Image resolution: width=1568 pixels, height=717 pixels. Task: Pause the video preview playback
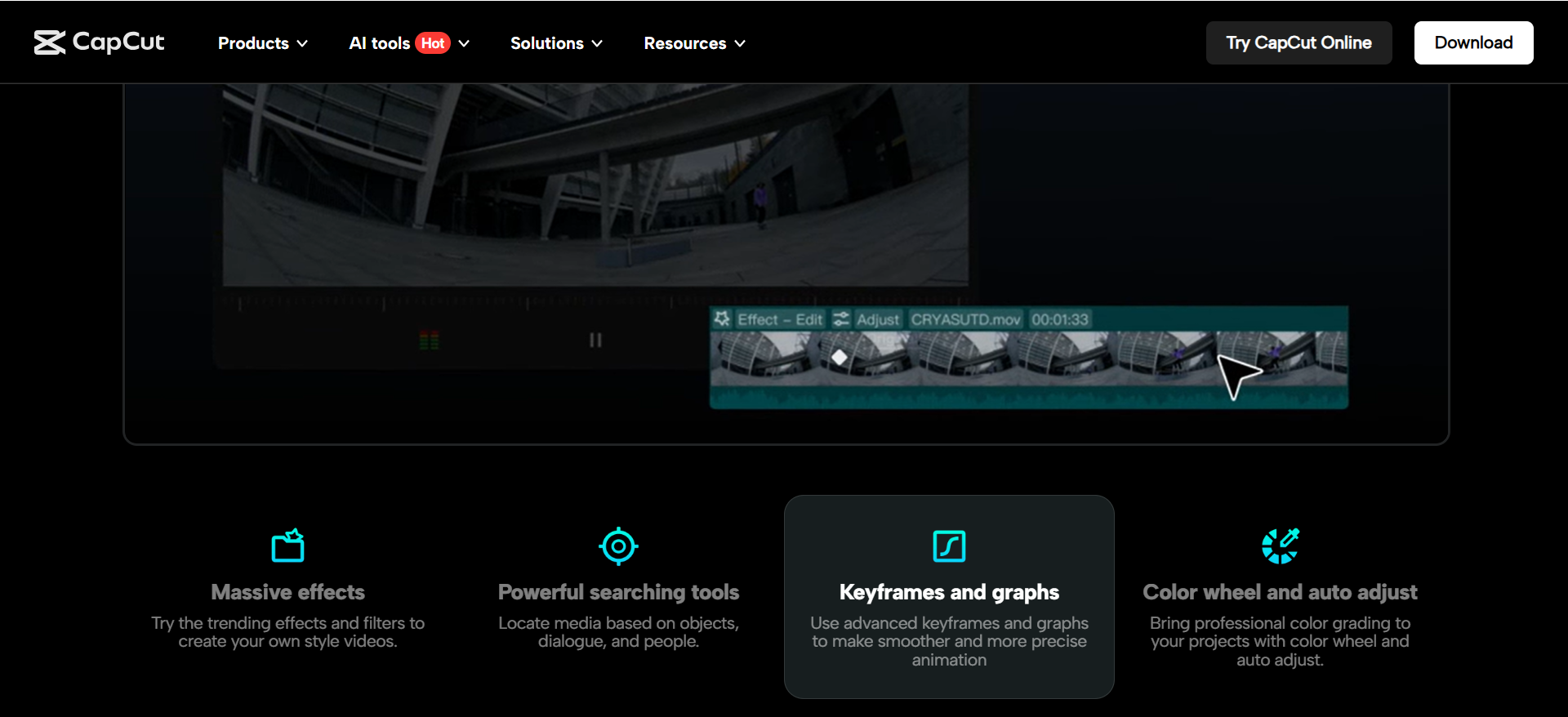click(595, 340)
